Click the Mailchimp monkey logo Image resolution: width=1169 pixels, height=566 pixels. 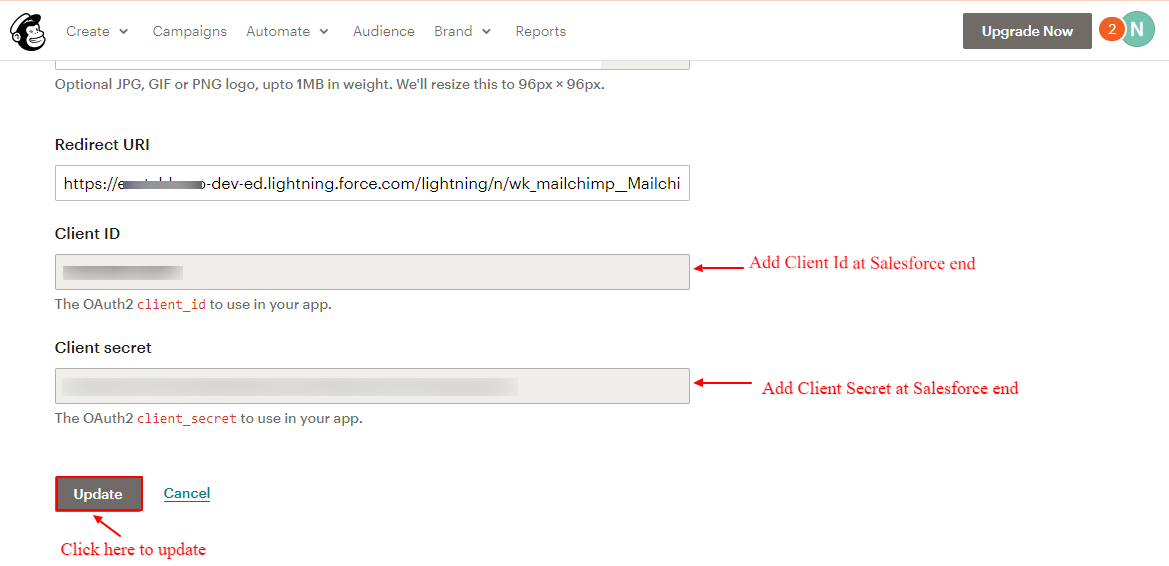click(28, 32)
